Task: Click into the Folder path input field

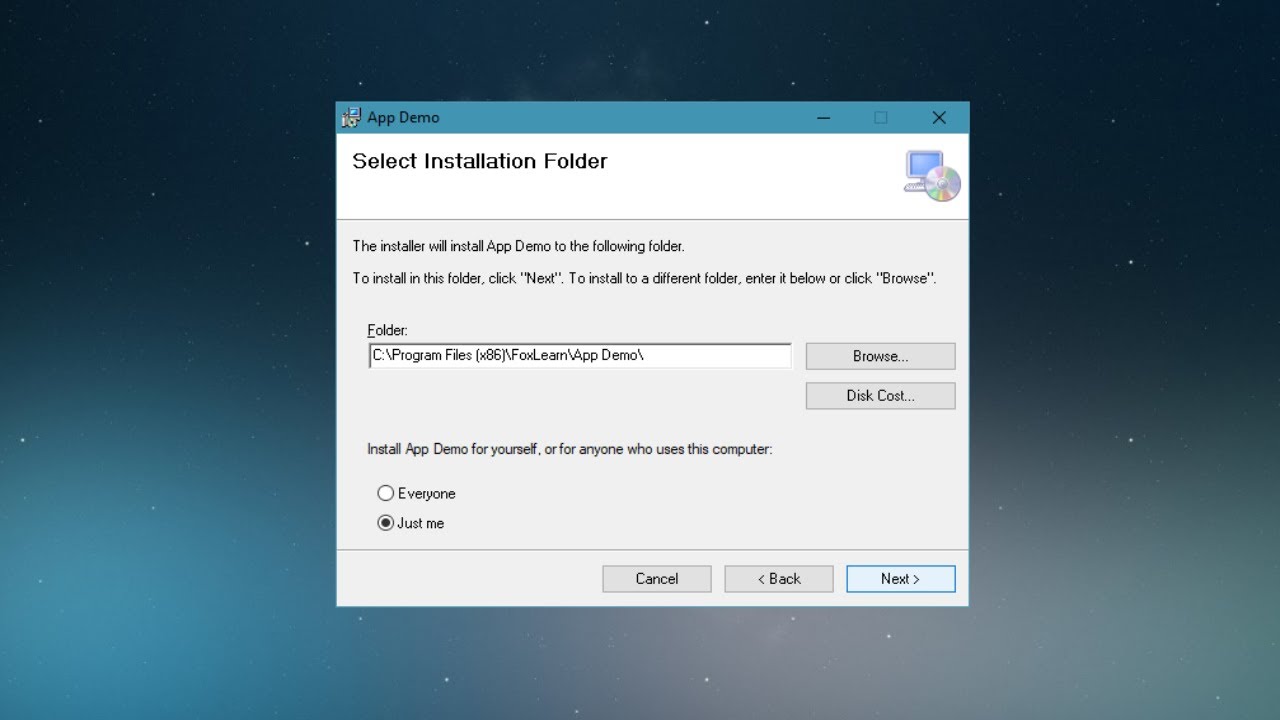Action: coord(580,356)
